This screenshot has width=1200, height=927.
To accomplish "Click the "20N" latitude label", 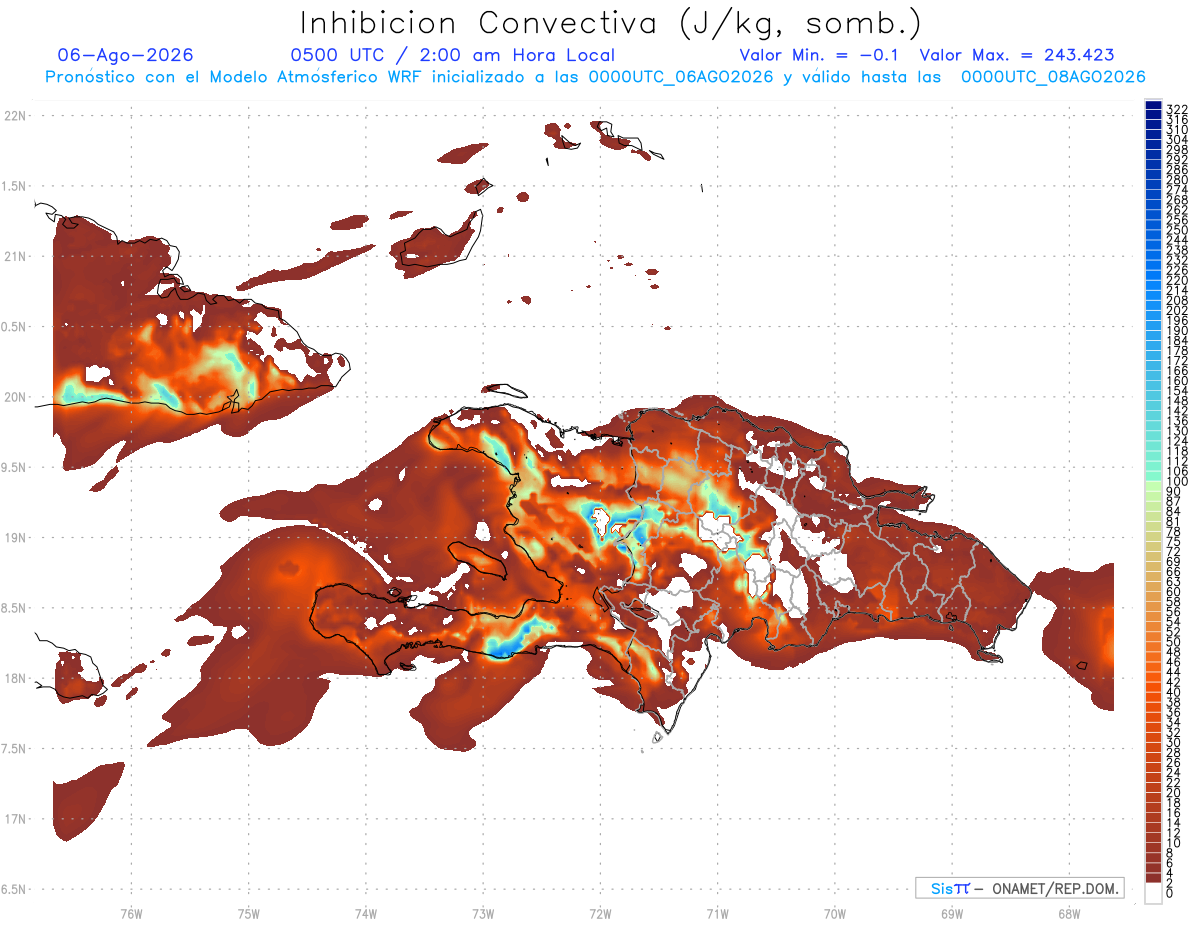I will [15, 397].
